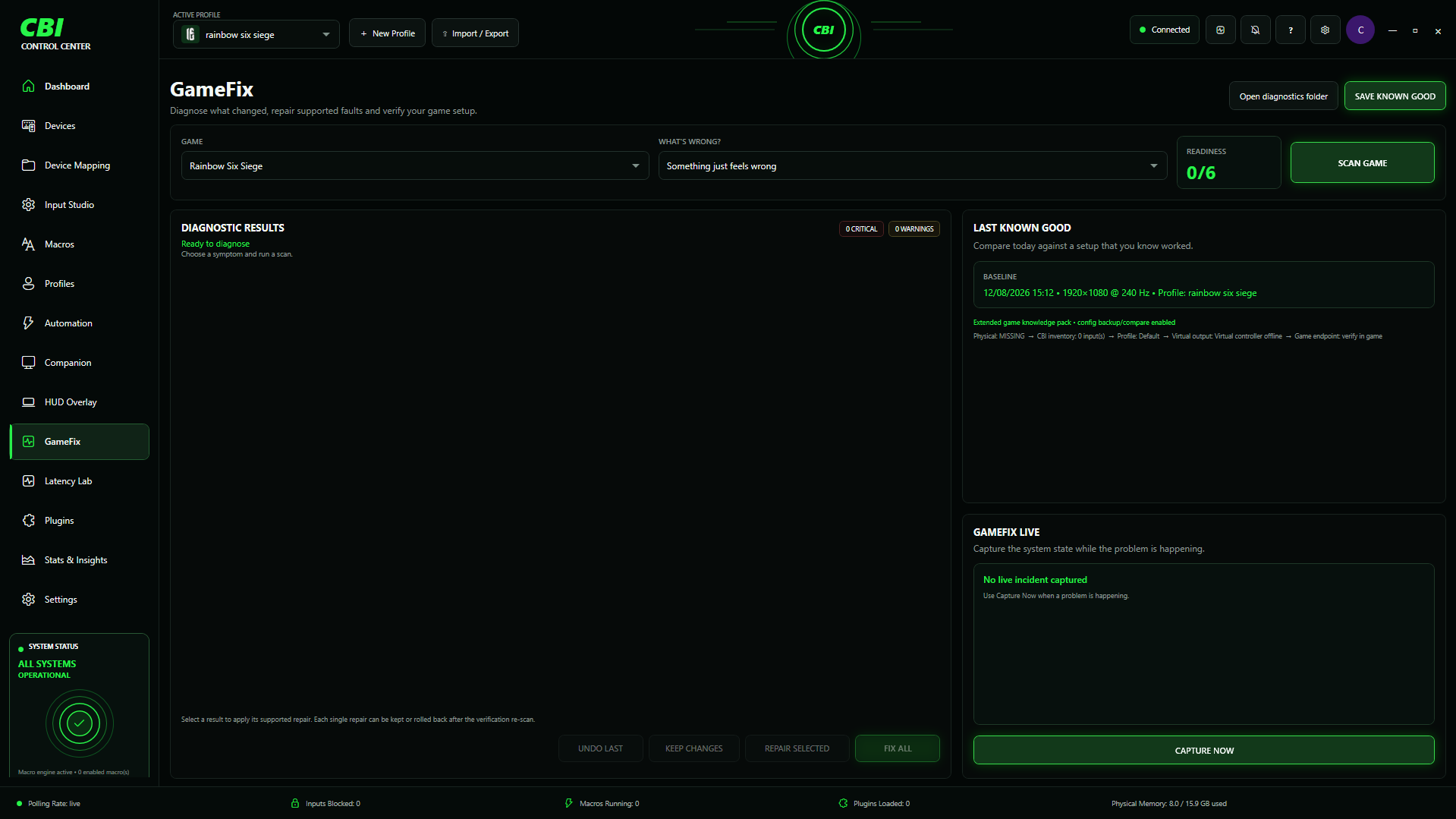Click the No live incident captured text
Viewport: 1456px width, 819px height.
[x=1035, y=580]
